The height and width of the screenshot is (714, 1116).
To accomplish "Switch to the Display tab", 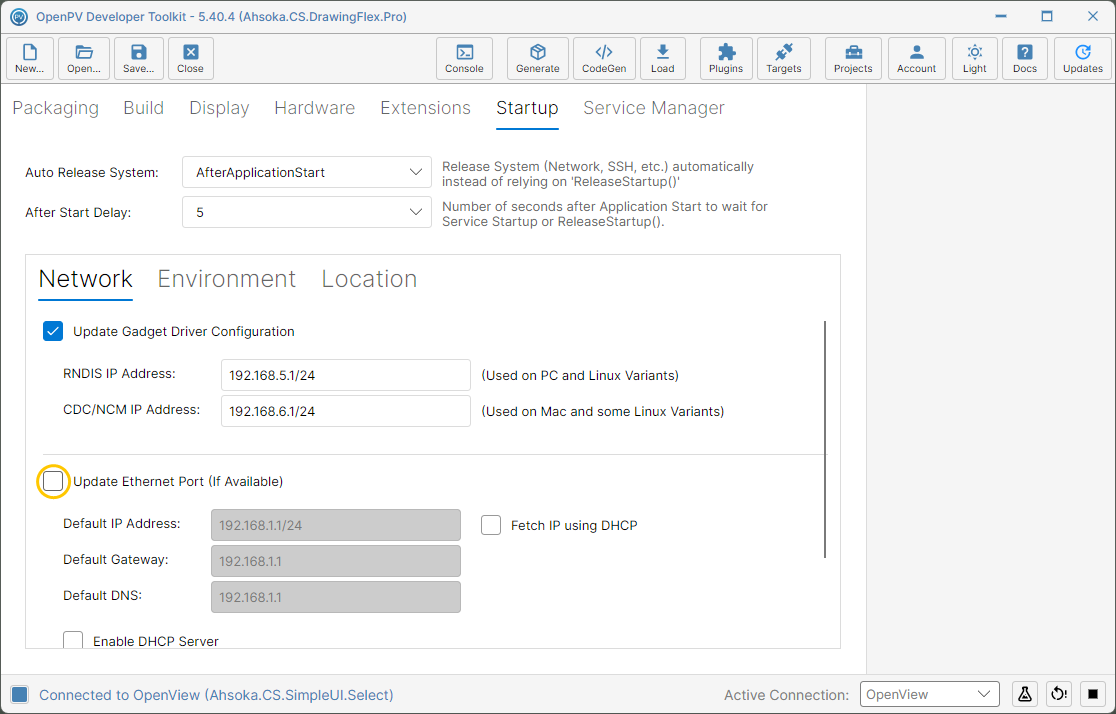I will (x=219, y=108).
